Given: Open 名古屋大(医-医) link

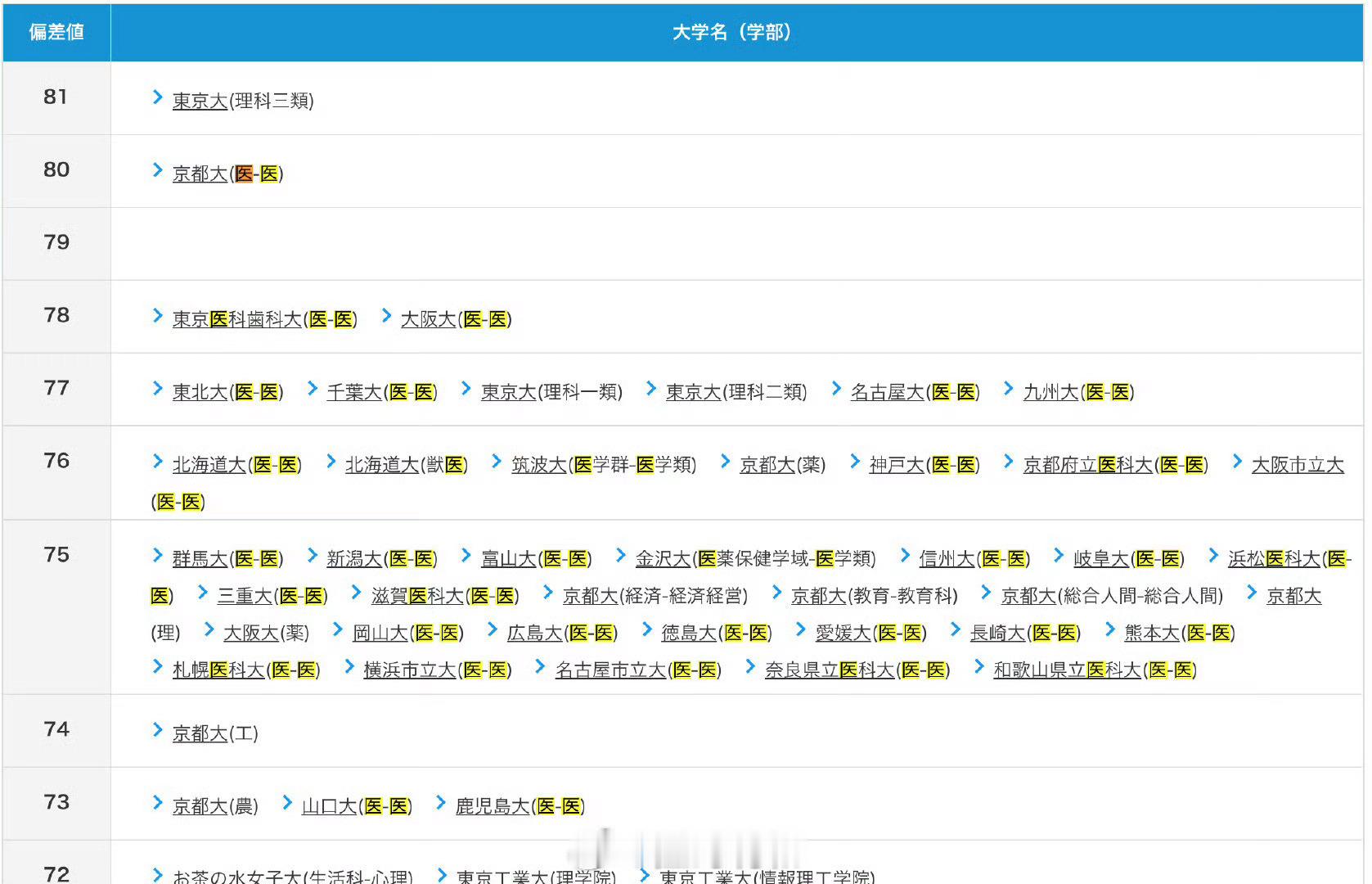Looking at the screenshot, I should (x=915, y=392).
